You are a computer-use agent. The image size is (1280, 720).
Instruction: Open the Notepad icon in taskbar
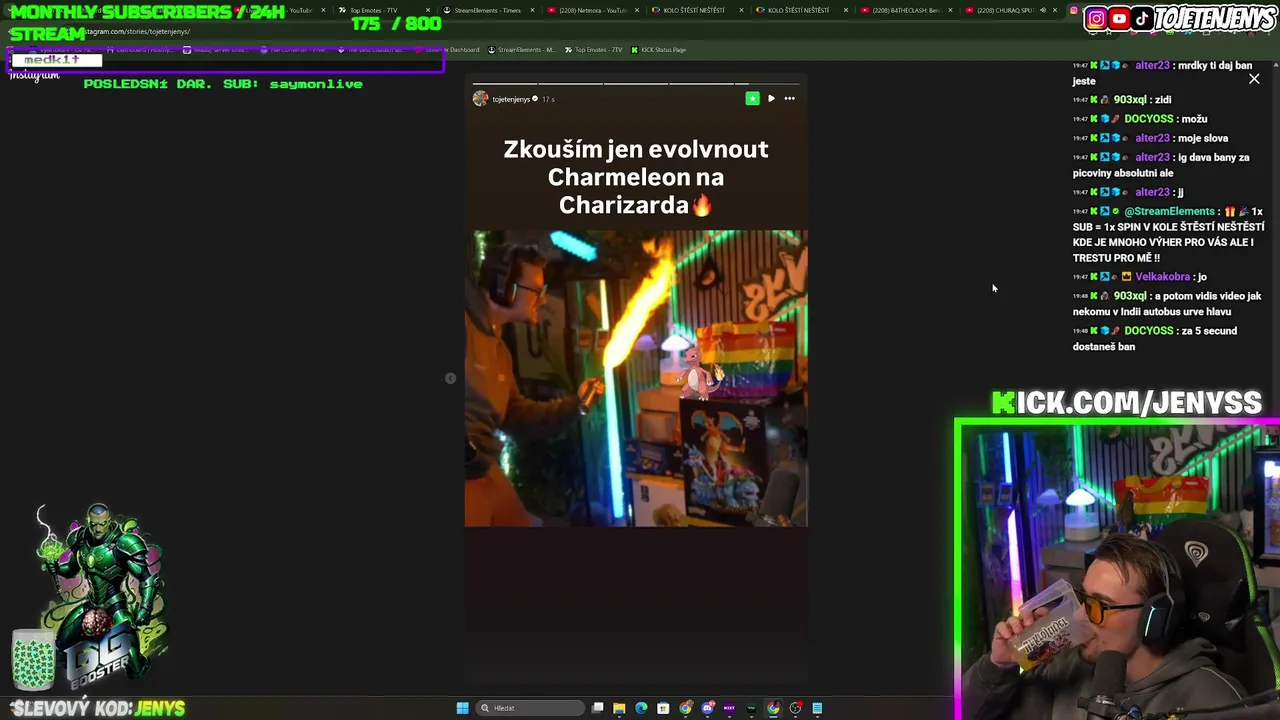point(817,708)
